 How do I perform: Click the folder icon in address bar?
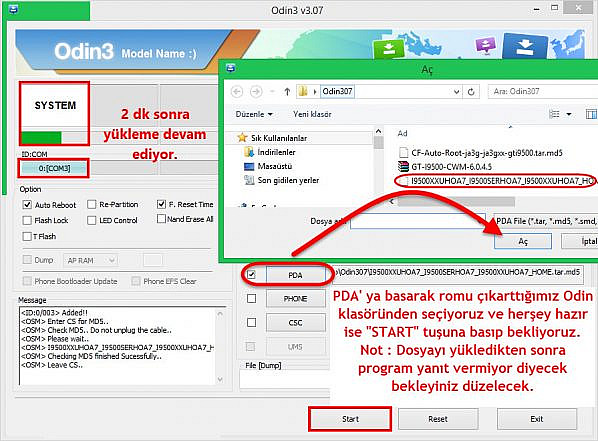[303, 92]
